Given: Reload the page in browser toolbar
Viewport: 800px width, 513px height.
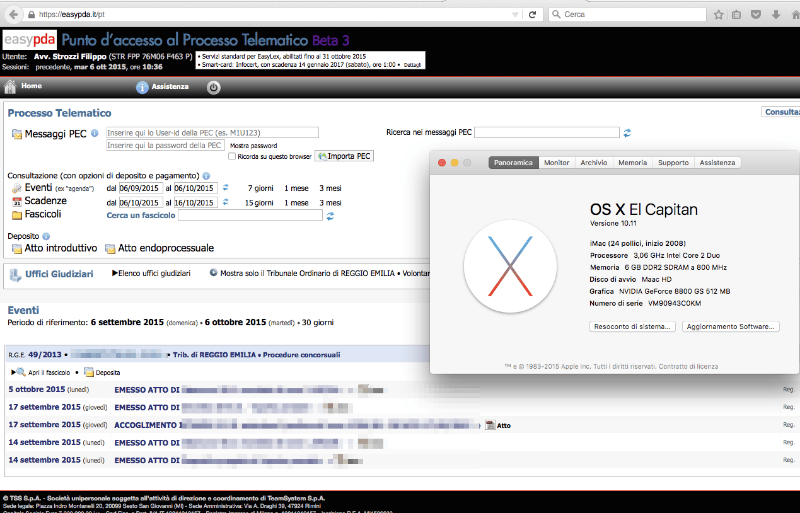Looking at the screenshot, I should coord(532,14).
